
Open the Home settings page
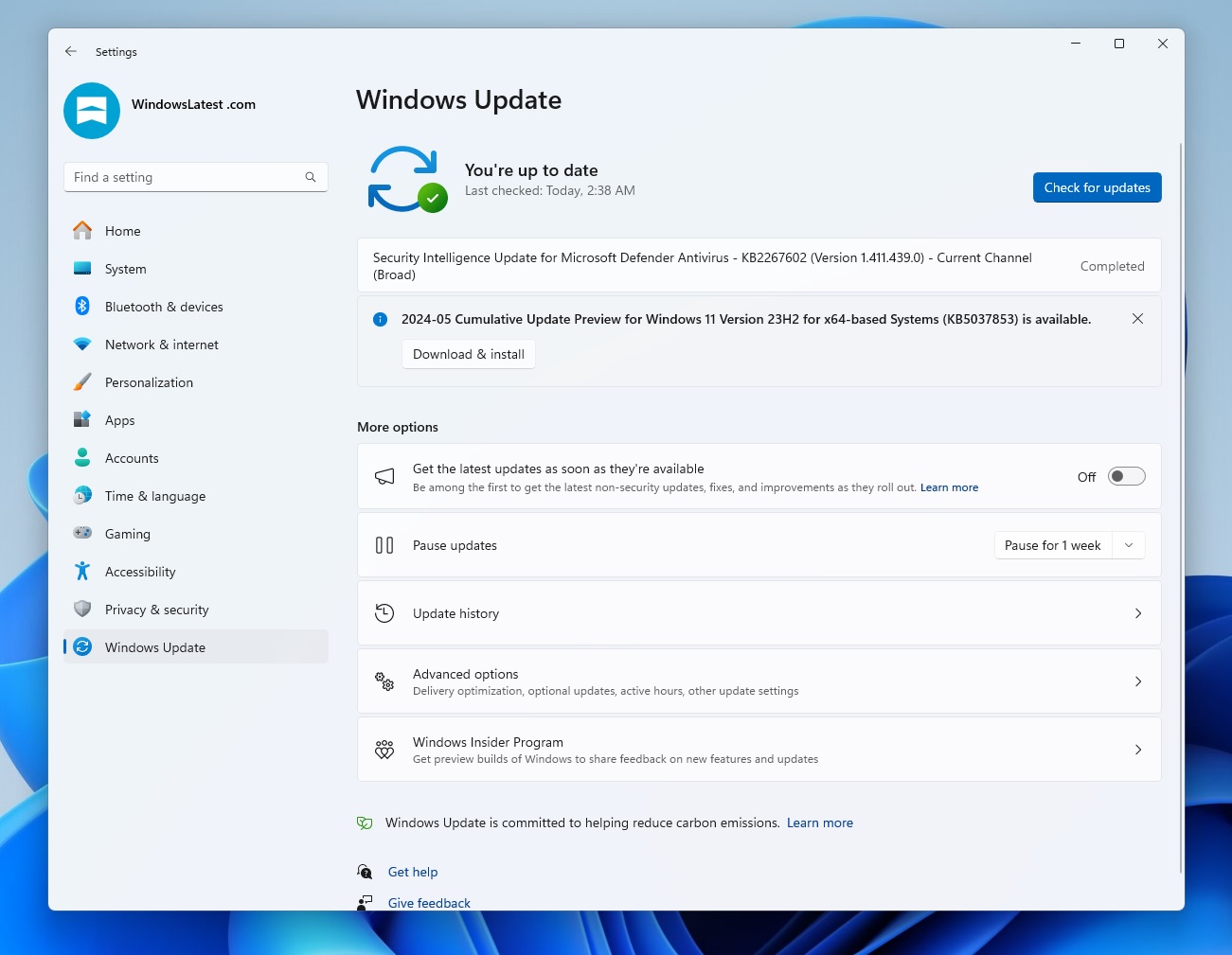(196, 231)
